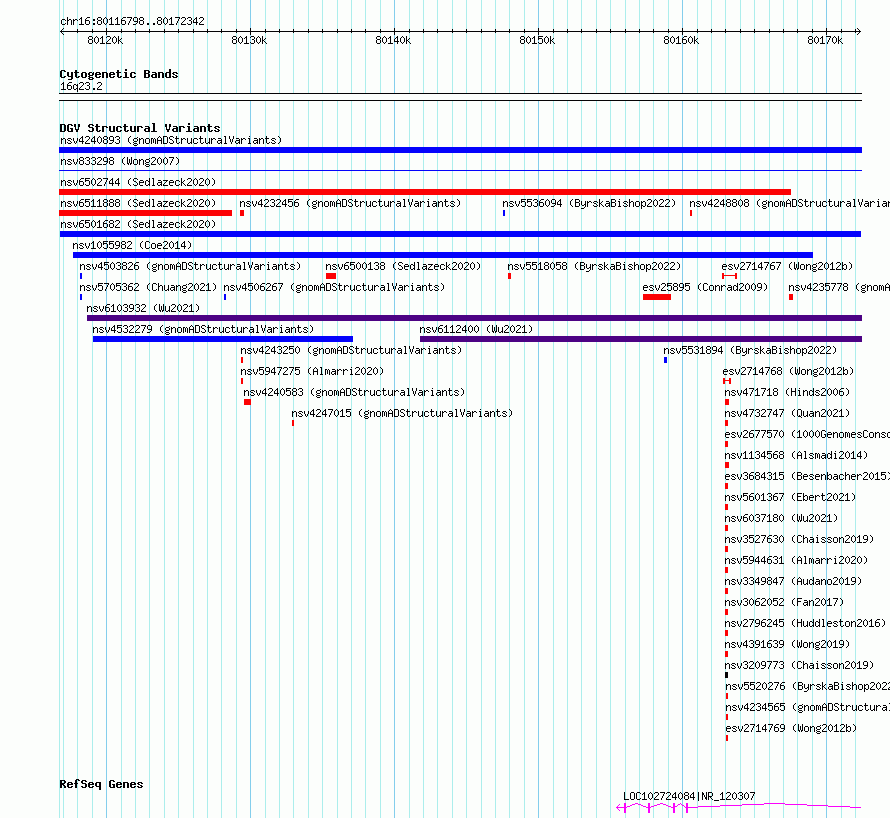Open nsv471718 (Hinds2006) label
Screen dimensions: 890x818
point(787,392)
